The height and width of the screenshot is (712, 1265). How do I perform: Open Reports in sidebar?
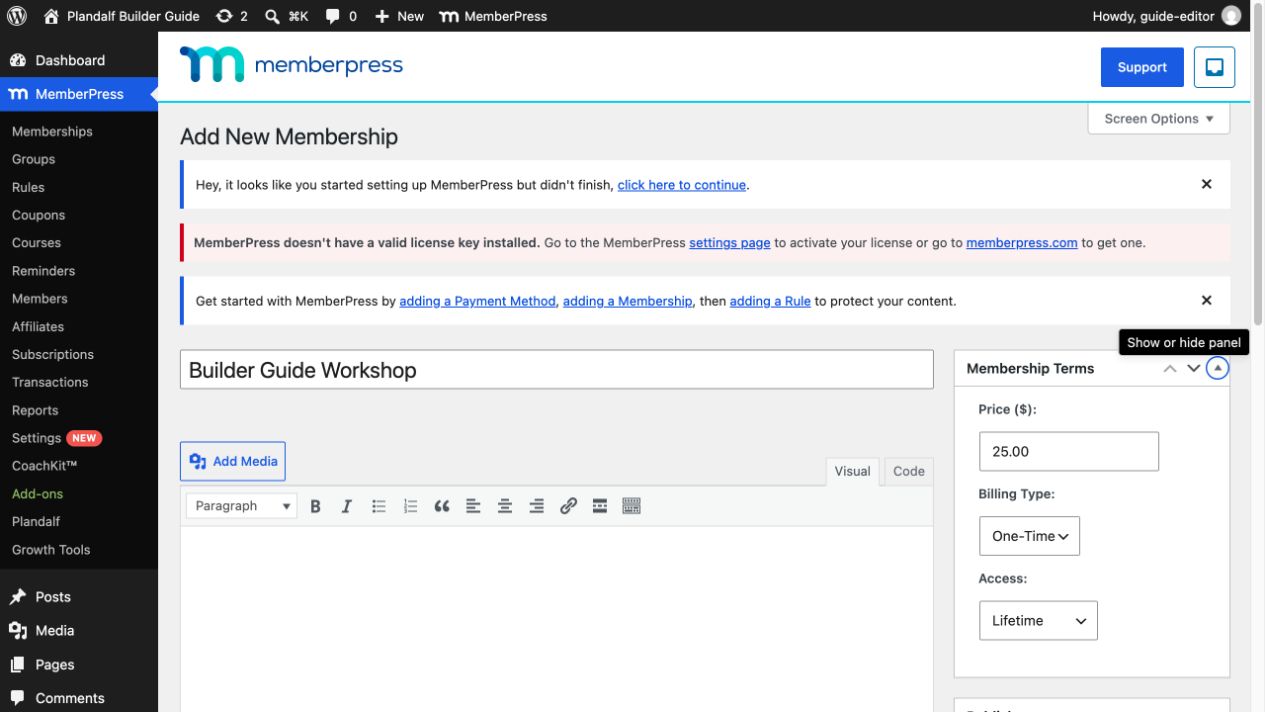35,410
